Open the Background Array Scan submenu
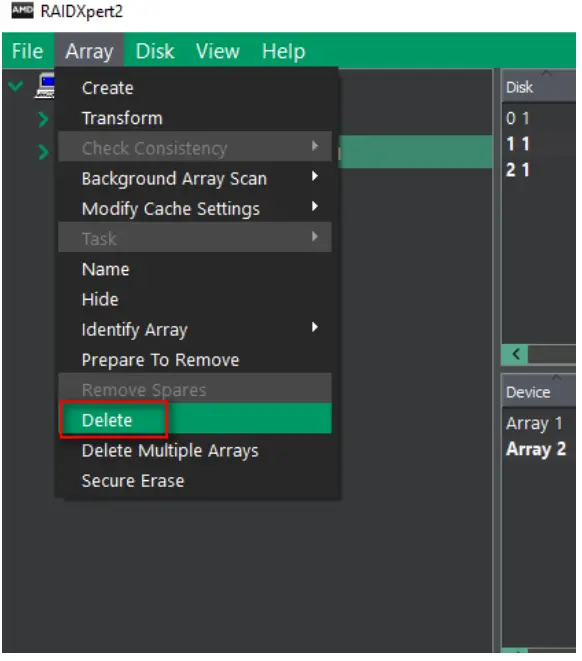582x661 pixels. pos(195,178)
